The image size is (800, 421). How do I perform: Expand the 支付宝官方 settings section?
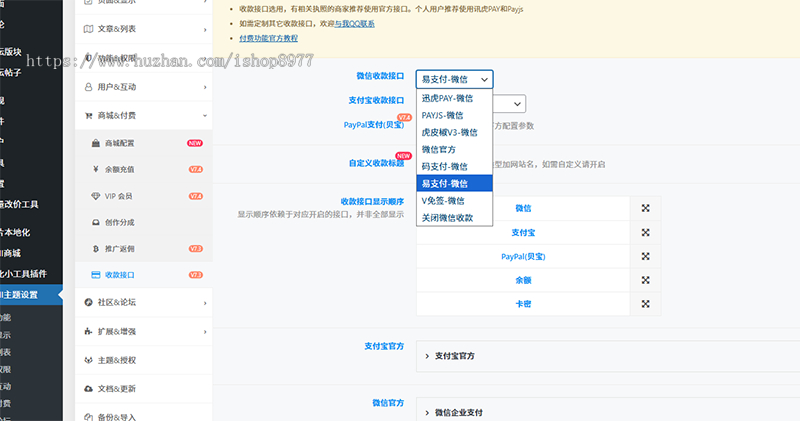click(608, 356)
